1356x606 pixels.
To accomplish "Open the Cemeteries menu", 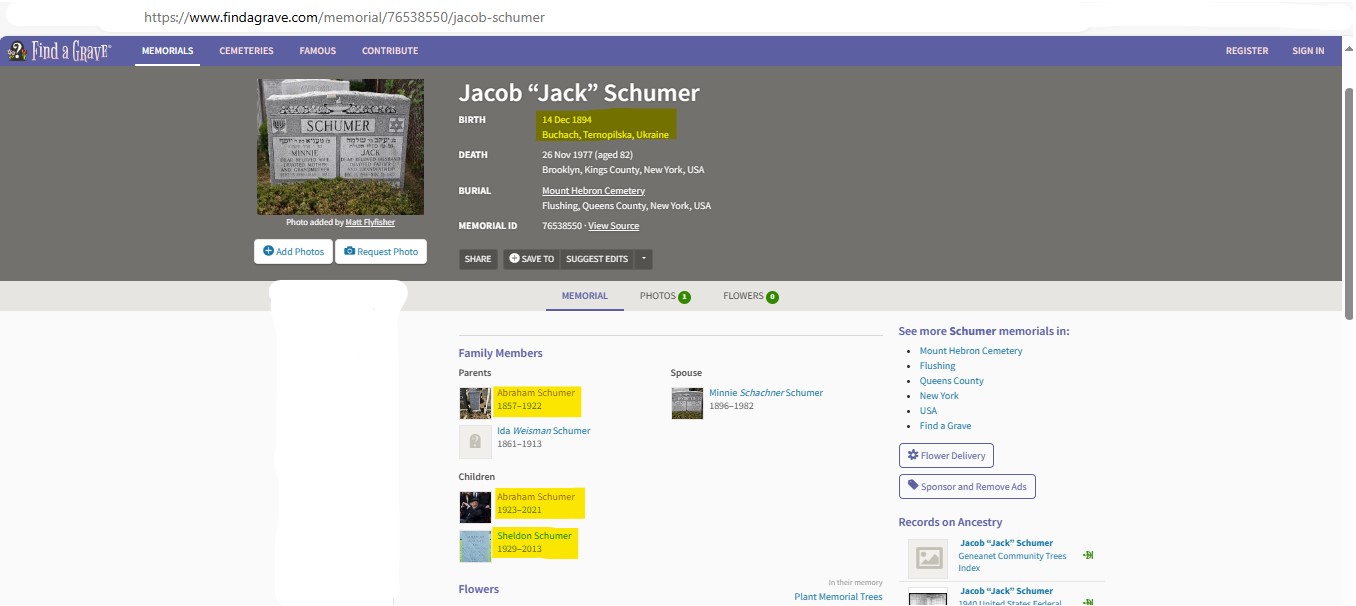I will tap(246, 51).
